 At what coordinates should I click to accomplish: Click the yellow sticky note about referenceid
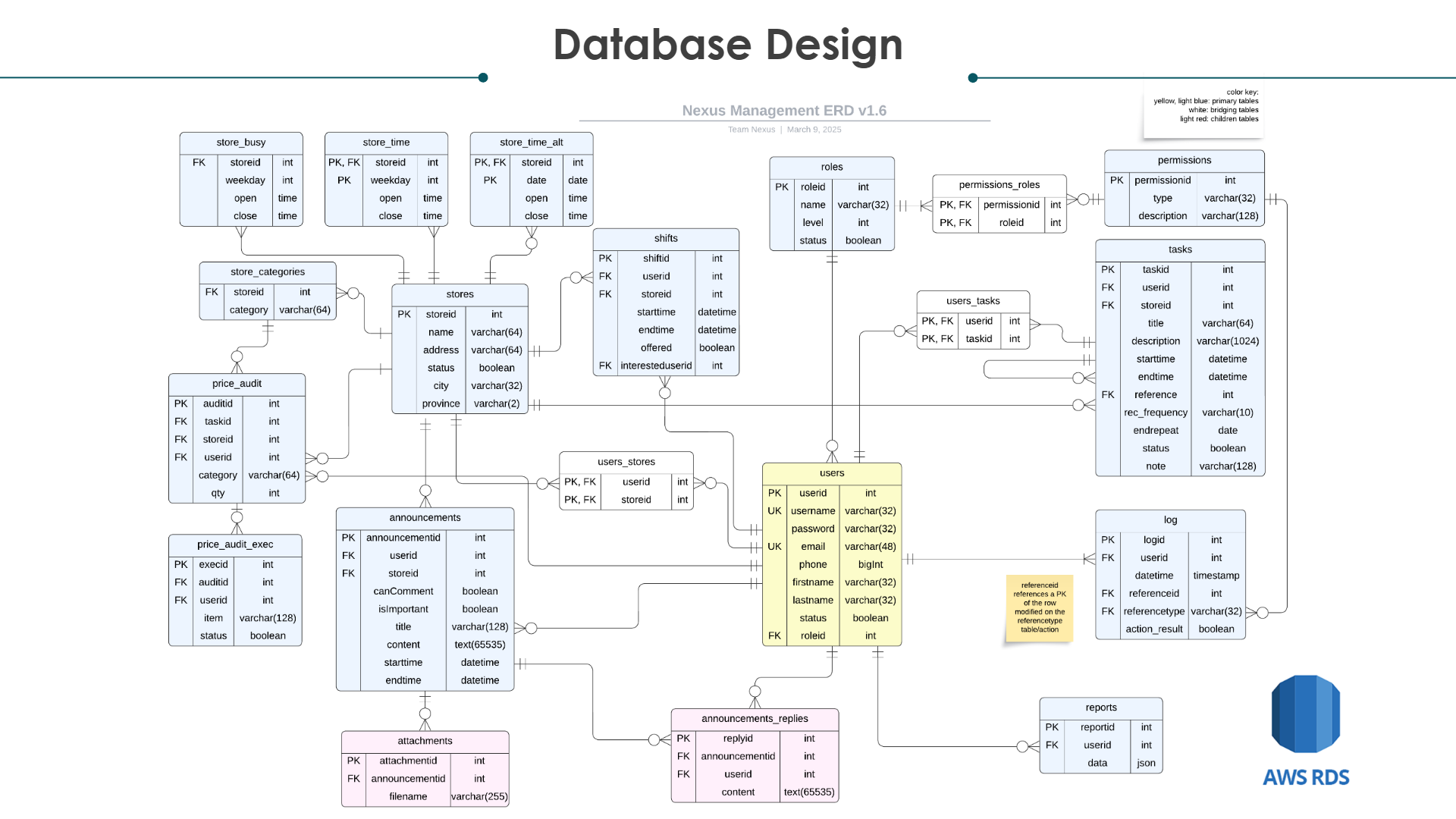[x=1039, y=608]
